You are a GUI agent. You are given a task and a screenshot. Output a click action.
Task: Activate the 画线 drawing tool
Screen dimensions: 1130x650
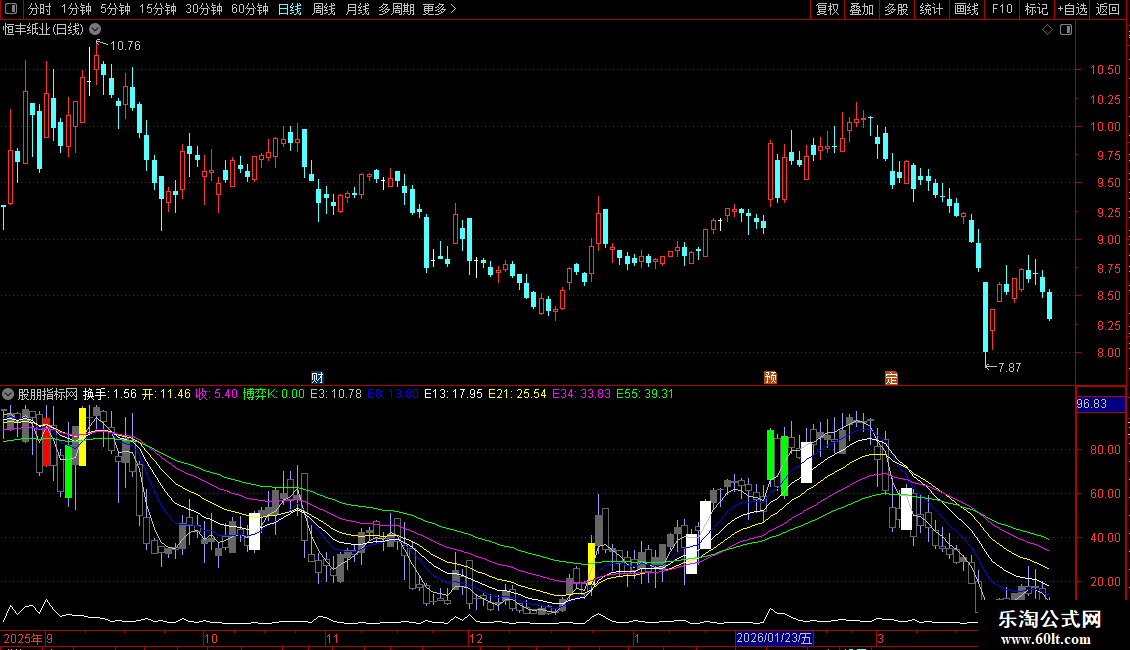[966, 9]
